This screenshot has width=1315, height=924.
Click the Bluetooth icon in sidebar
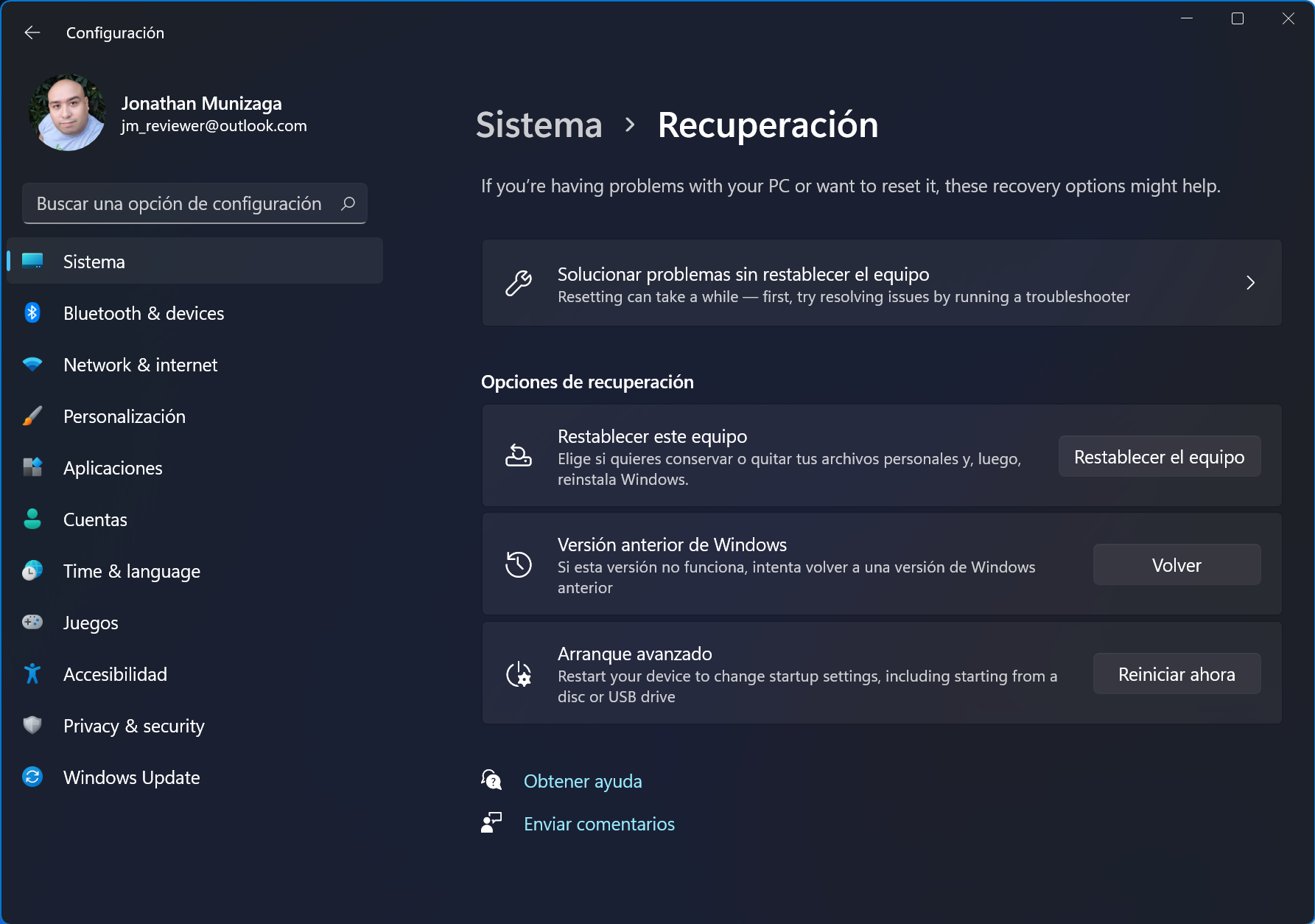32,313
